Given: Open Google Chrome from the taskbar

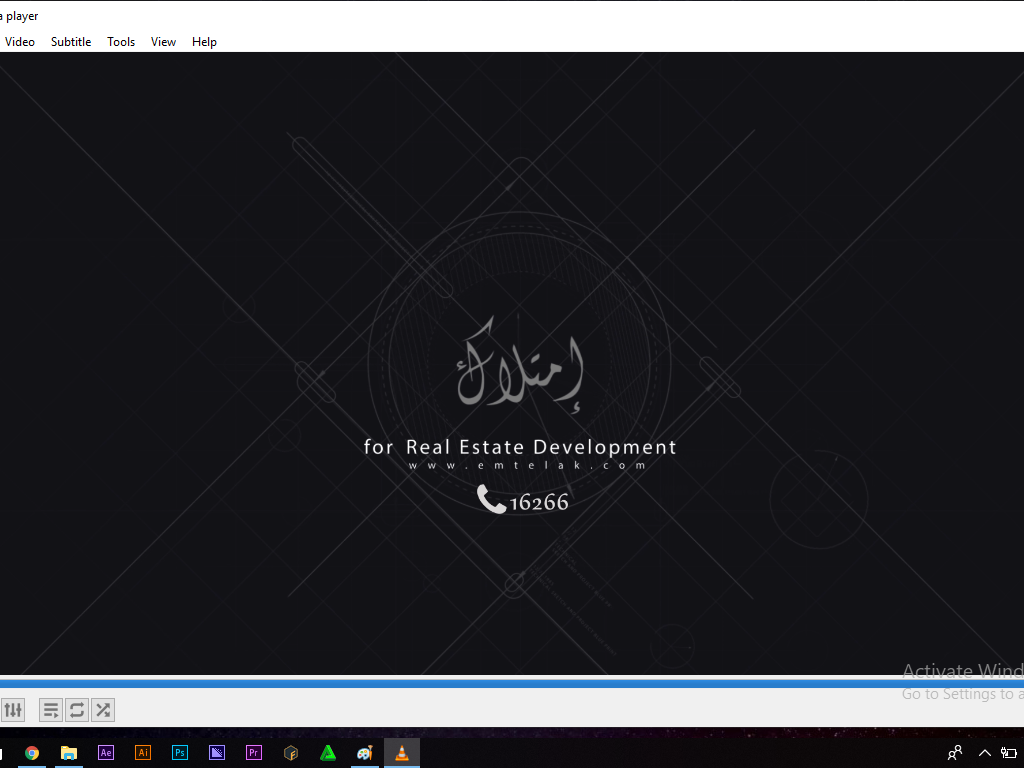Looking at the screenshot, I should coord(31,753).
